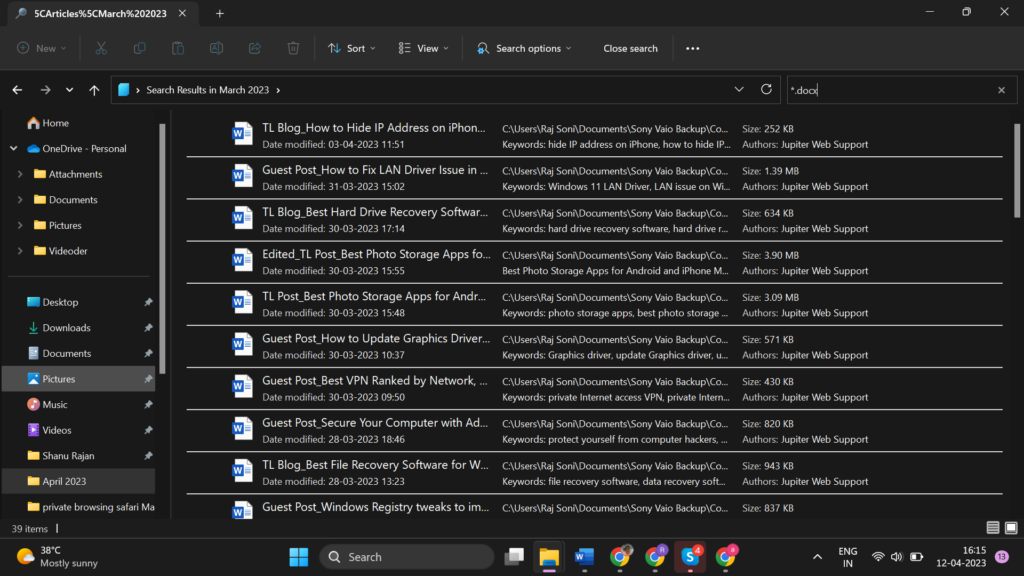
Task: Open the Search options dropdown
Action: pyautogui.click(x=524, y=48)
